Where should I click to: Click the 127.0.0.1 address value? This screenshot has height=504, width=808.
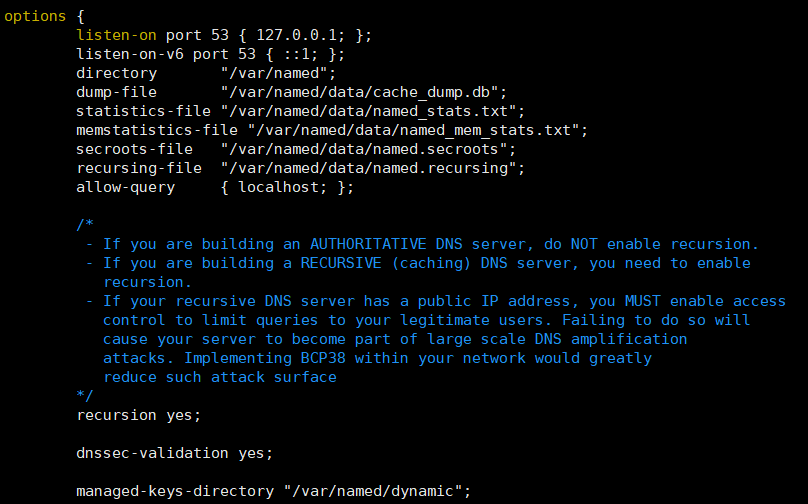(x=296, y=35)
